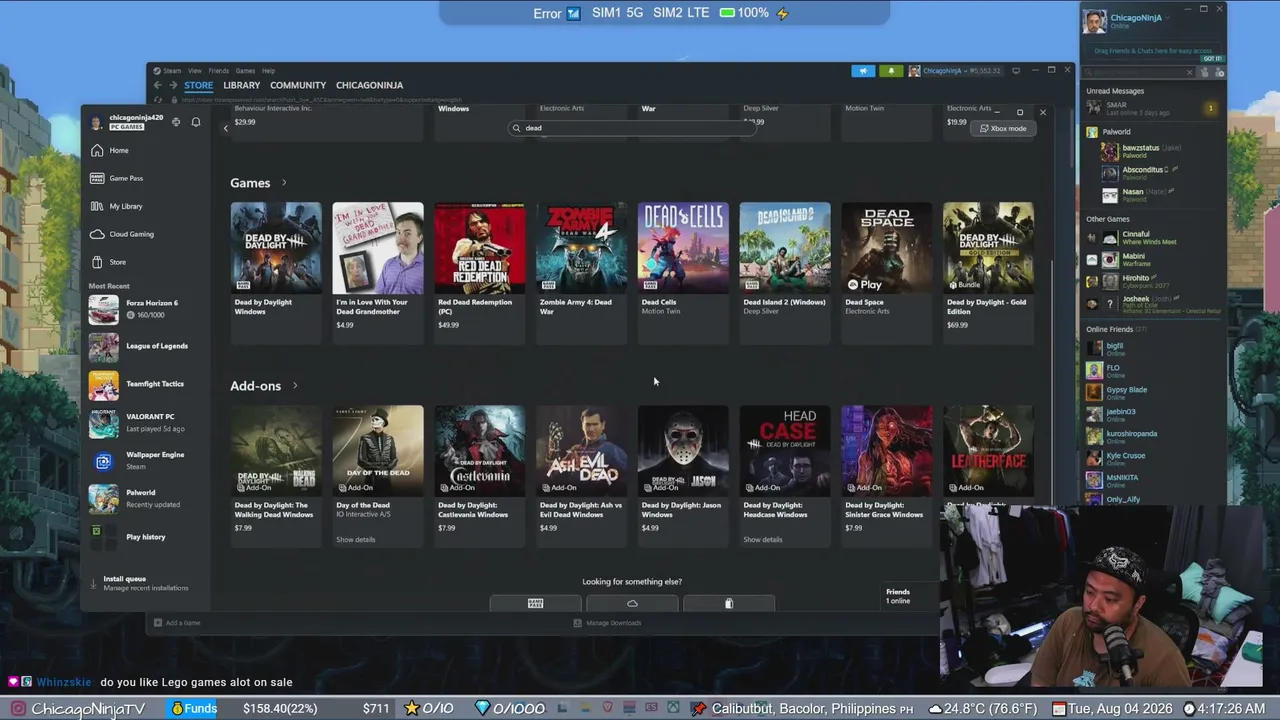
Task: Open Palworld from recent list
Action: pyautogui.click(x=145, y=498)
